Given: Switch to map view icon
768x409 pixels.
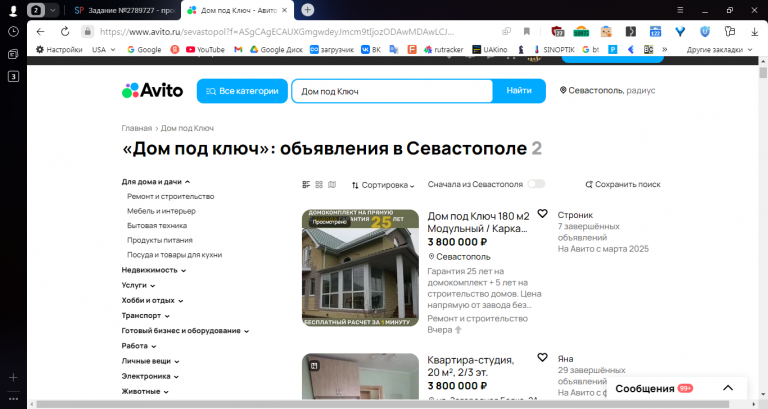Looking at the screenshot, I should 332,185.
